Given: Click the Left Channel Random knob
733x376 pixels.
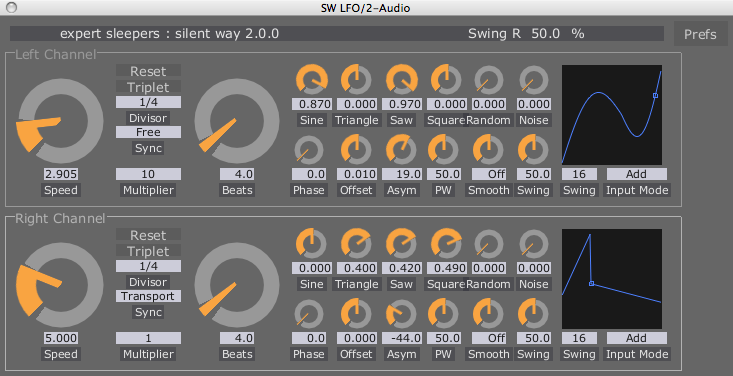Looking at the screenshot, I should click(489, 80).
